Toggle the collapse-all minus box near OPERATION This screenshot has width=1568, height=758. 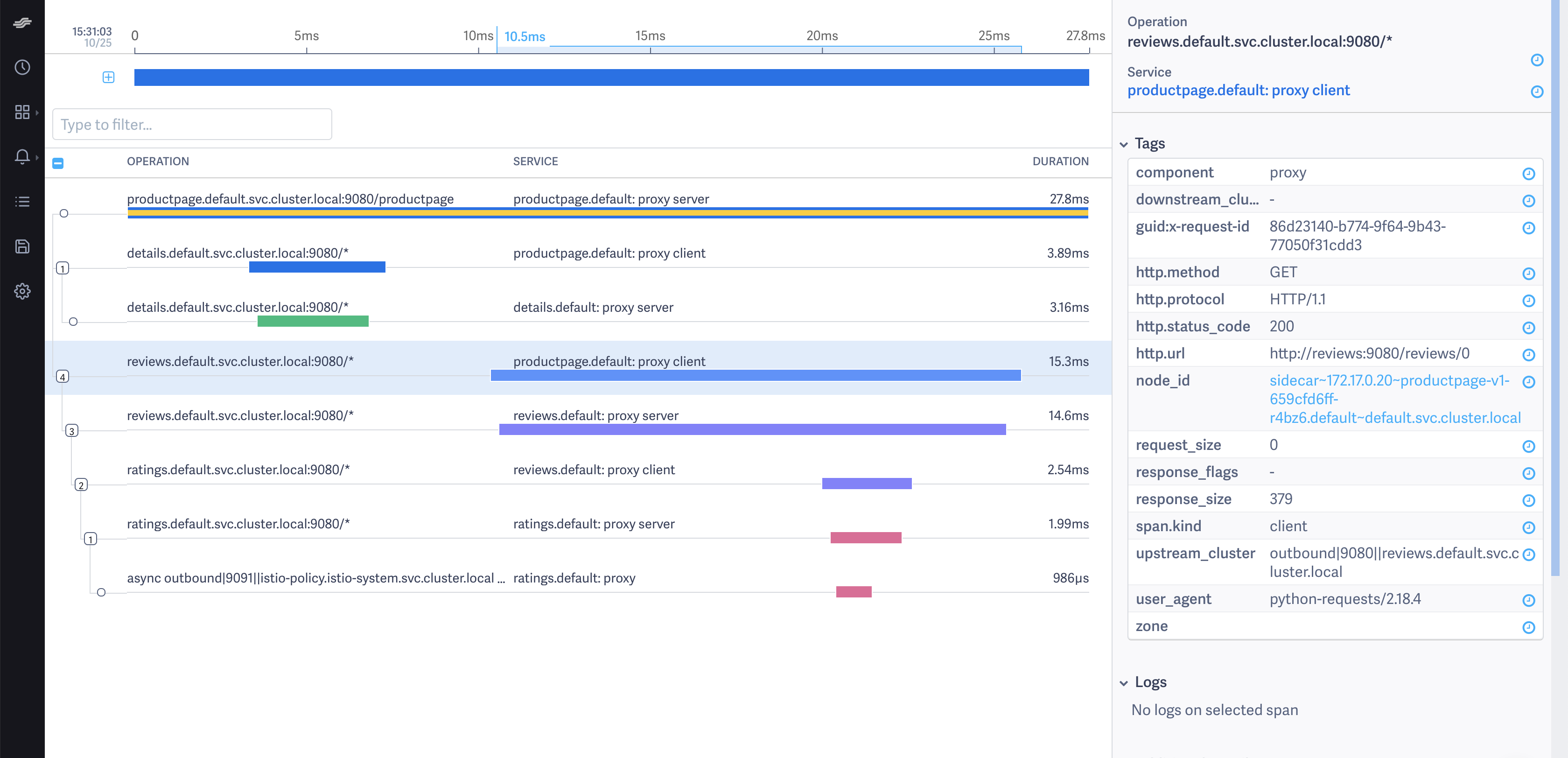point(58,162)
